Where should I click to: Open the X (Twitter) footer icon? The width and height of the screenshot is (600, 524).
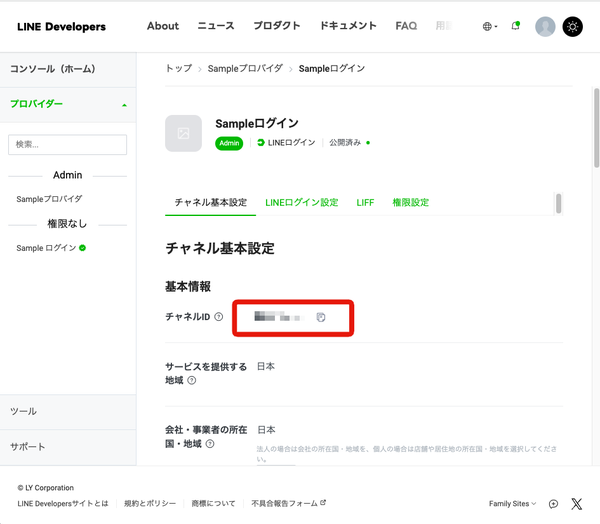[x=576, y=504]
